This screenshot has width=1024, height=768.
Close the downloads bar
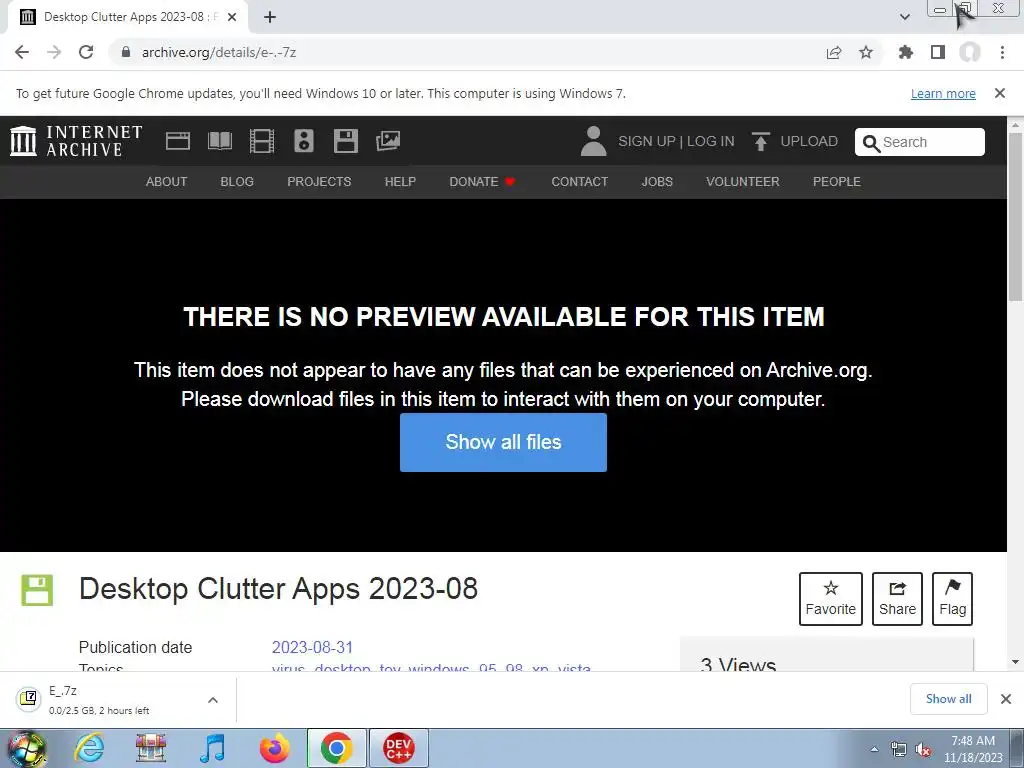click(1006, 699)
